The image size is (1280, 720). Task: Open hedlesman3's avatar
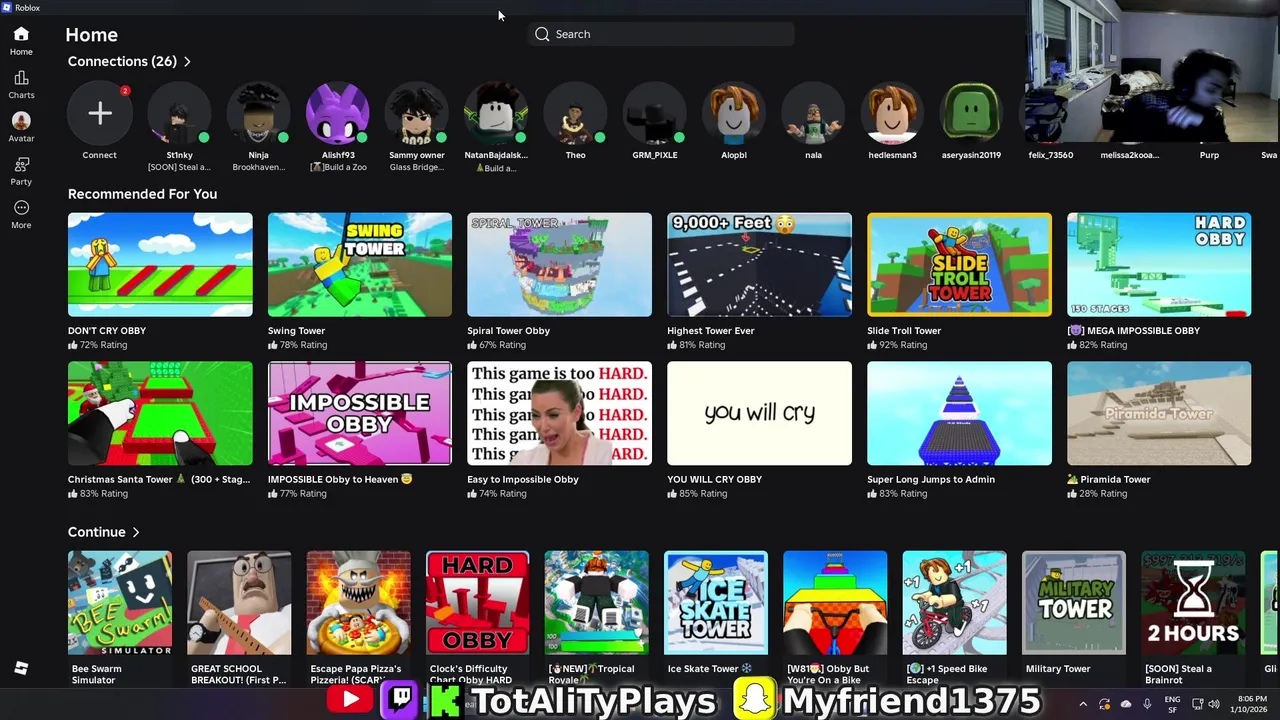pos(892,113)
